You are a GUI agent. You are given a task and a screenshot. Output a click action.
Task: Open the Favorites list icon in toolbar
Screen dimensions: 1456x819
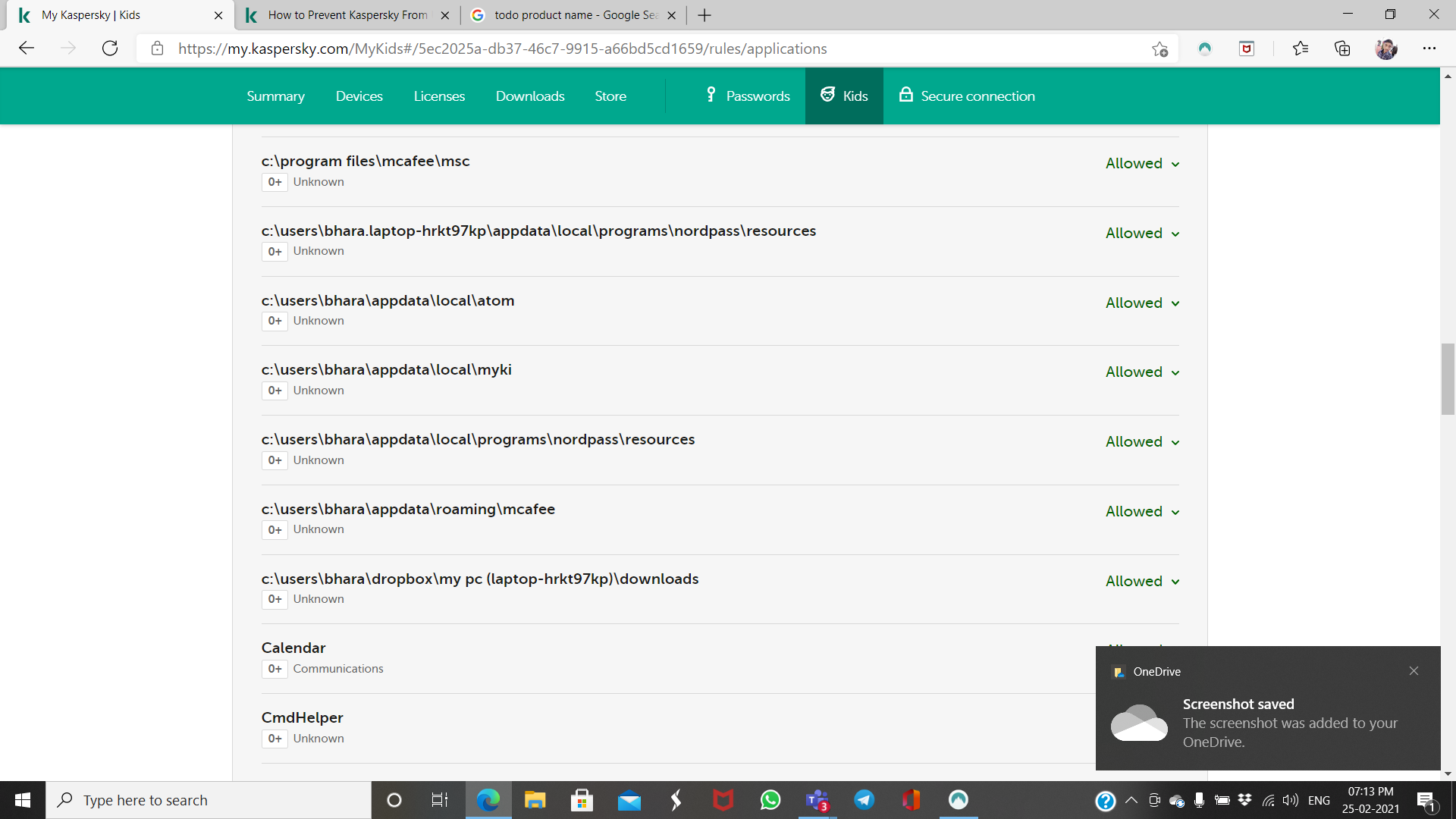click(x=1301, y=49)
